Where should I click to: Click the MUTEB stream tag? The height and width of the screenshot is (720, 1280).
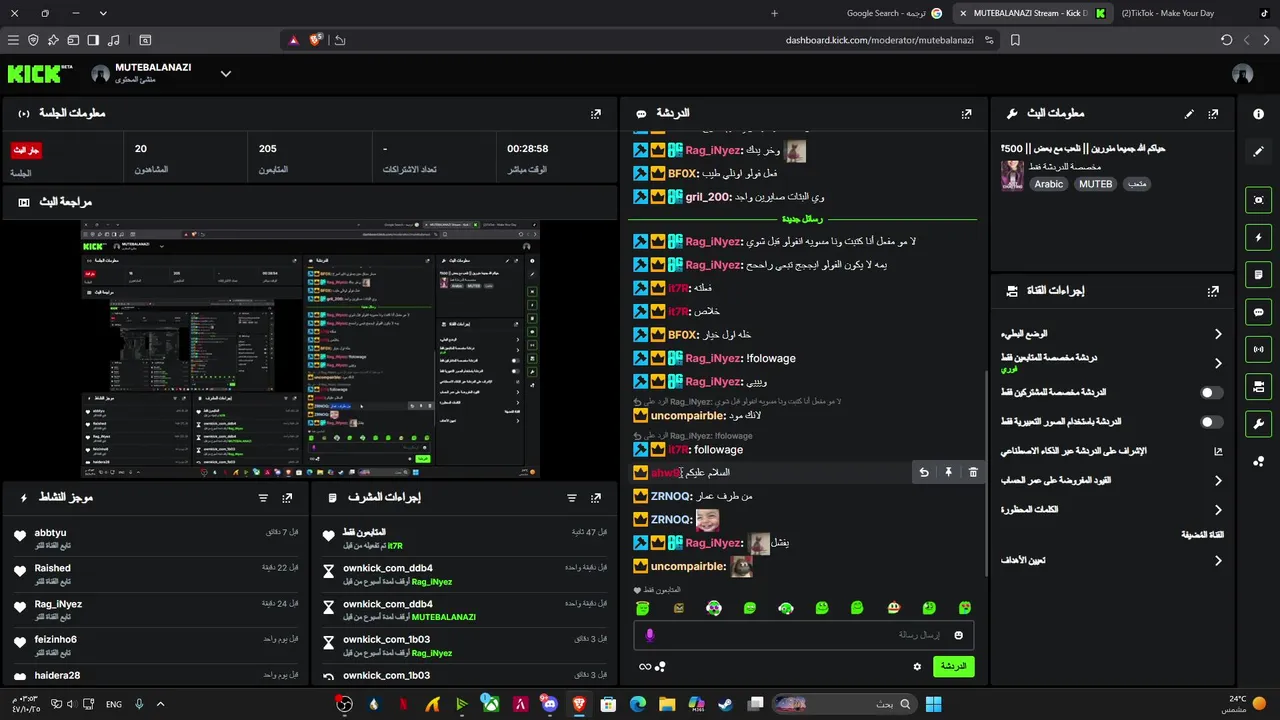point(1095,184)
